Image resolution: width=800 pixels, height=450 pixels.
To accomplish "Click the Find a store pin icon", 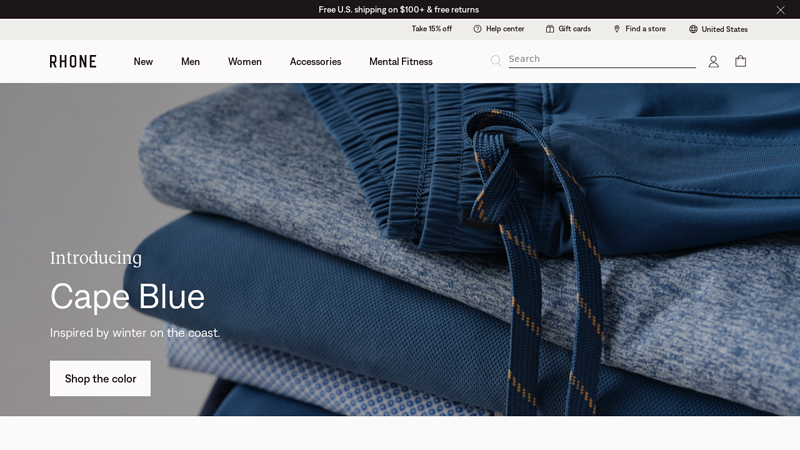I will click(x=617, y=29).
